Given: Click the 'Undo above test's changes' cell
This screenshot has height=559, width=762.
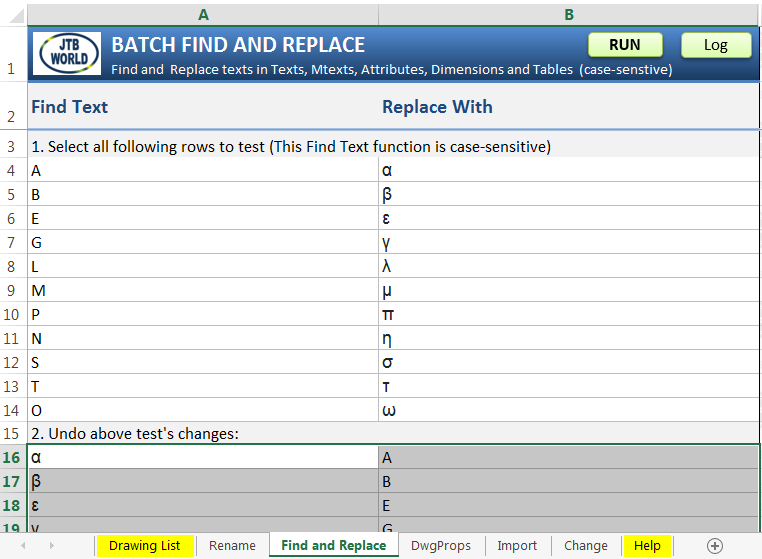Looking at the screenshot, I should point(203,434).
